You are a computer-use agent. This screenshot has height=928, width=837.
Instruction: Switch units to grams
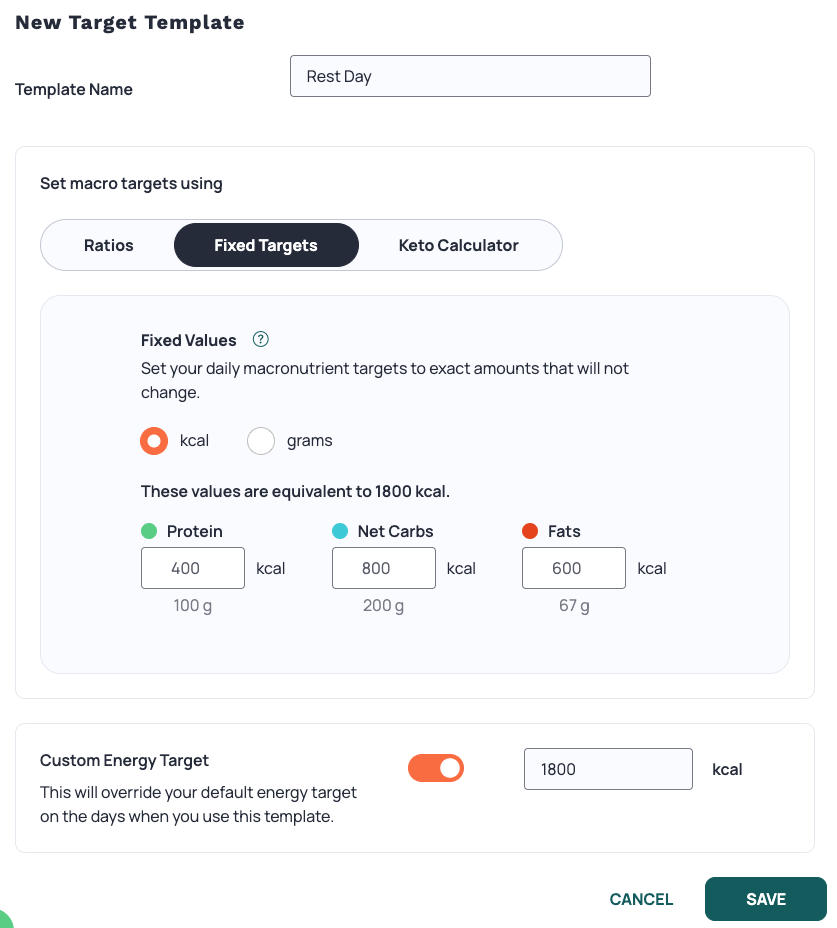click(x=261, y=440)
